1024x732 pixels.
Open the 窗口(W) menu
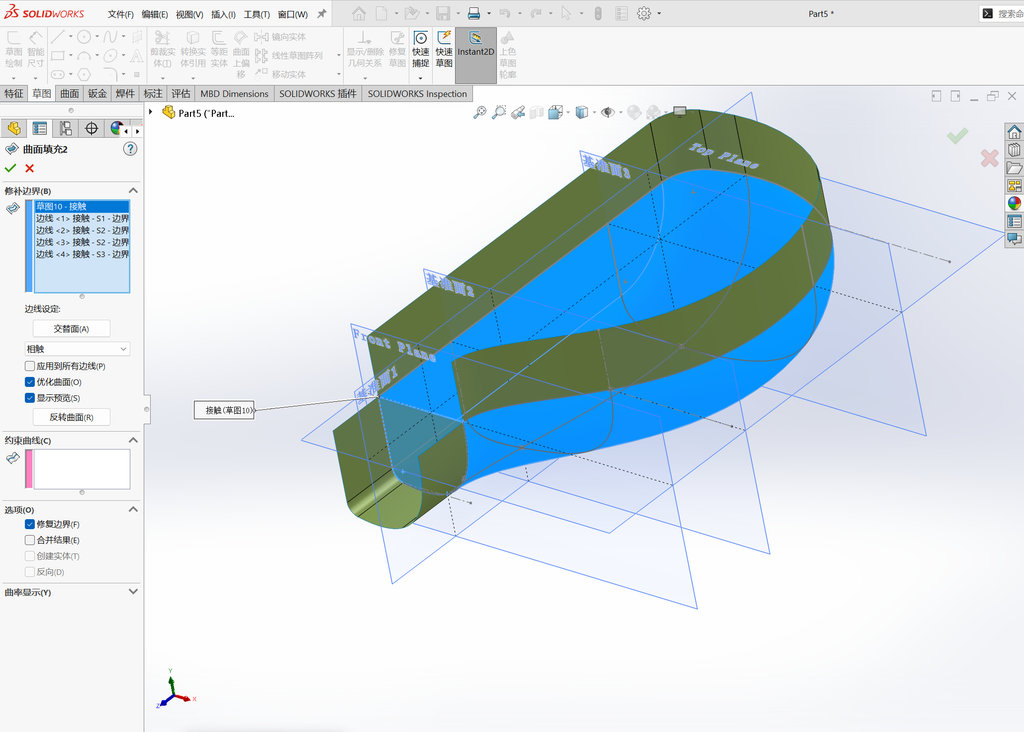tap(293, 14)
